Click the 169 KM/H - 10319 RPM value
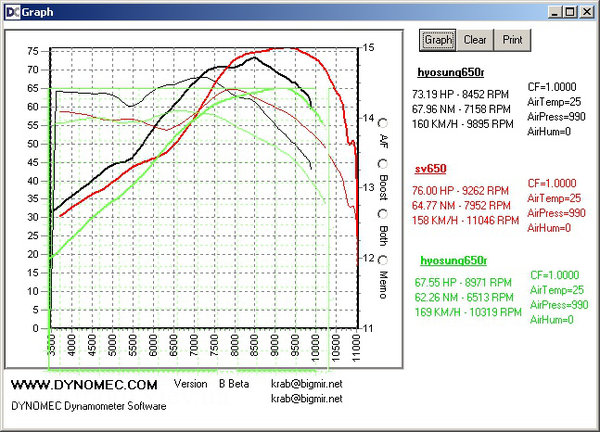Screen dimensions: 600x432 tap(468, 313)
